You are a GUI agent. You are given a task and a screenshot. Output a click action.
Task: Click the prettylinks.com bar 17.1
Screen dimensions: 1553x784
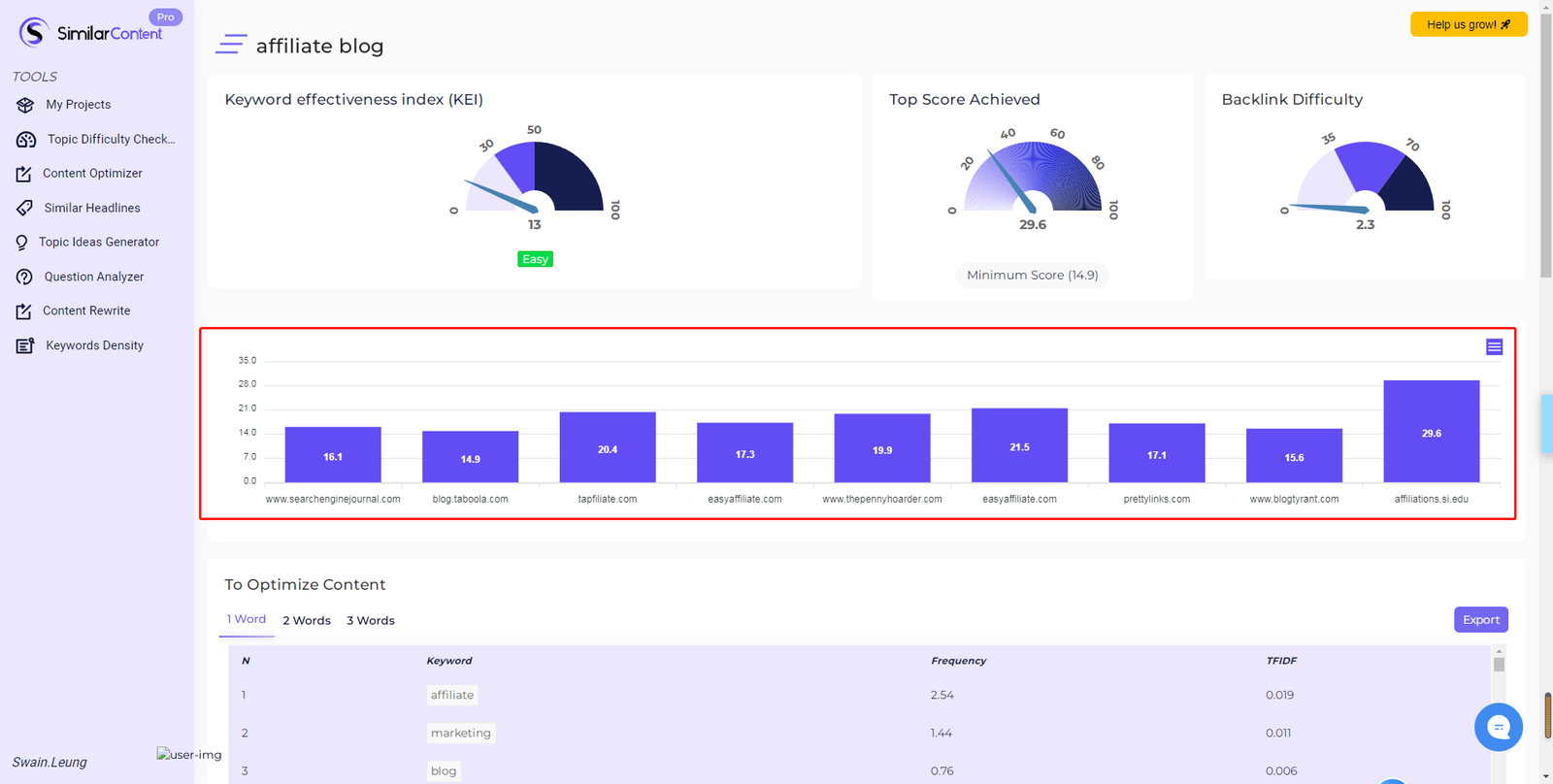(x=1157, y=453)
